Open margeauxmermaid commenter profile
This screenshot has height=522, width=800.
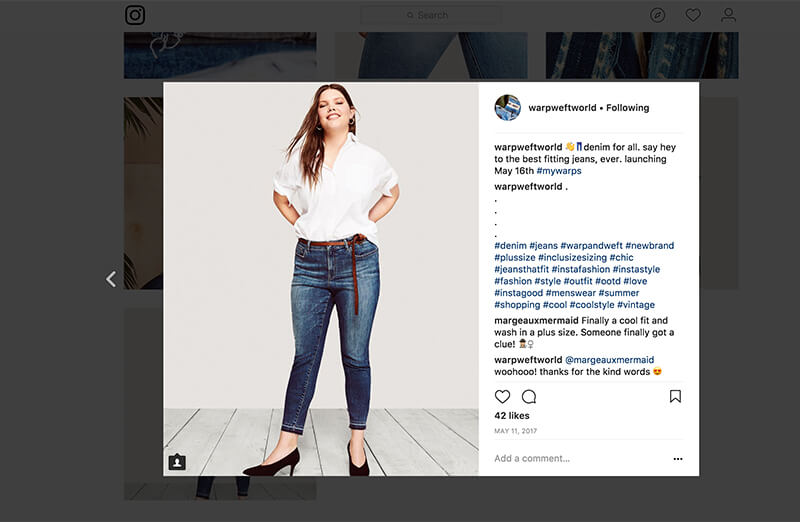[x=536, y=320]
